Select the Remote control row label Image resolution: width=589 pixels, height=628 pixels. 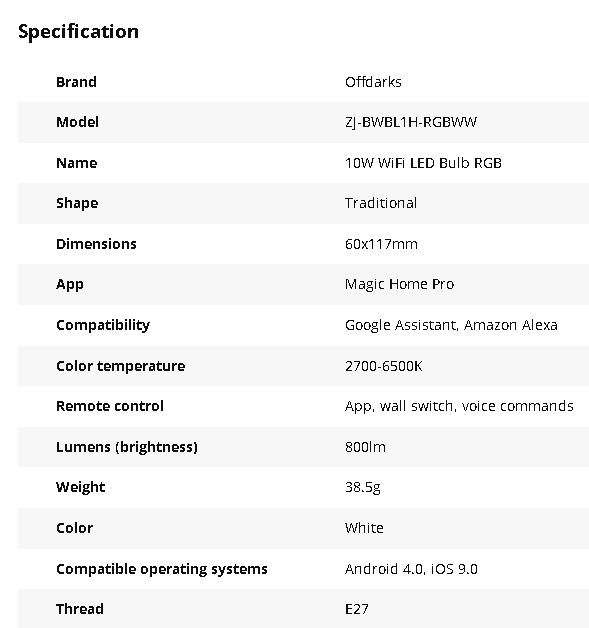tap(110, 406)
